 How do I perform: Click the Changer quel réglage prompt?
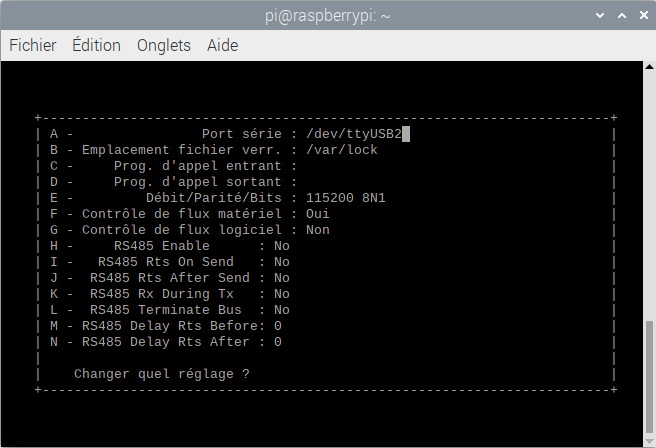[162, 374]
